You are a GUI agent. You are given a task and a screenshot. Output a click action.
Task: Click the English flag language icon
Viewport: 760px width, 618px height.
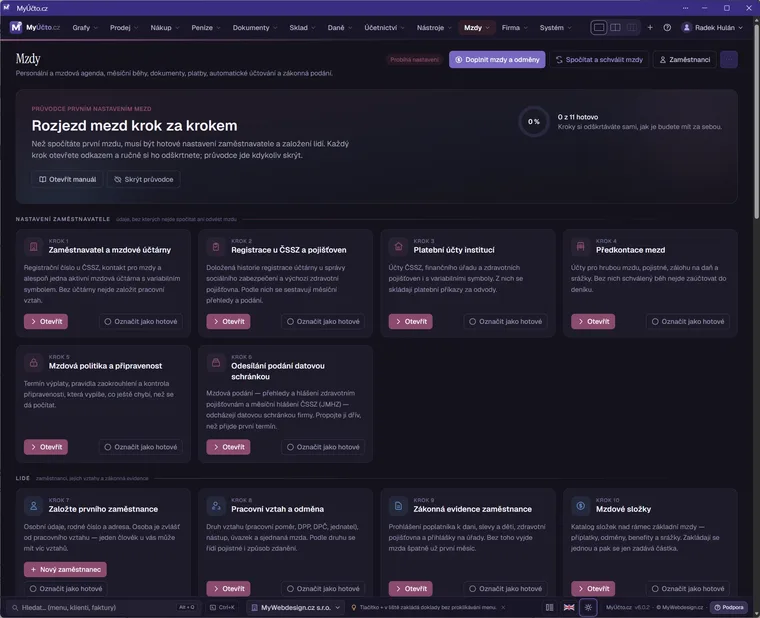(569, 607)
